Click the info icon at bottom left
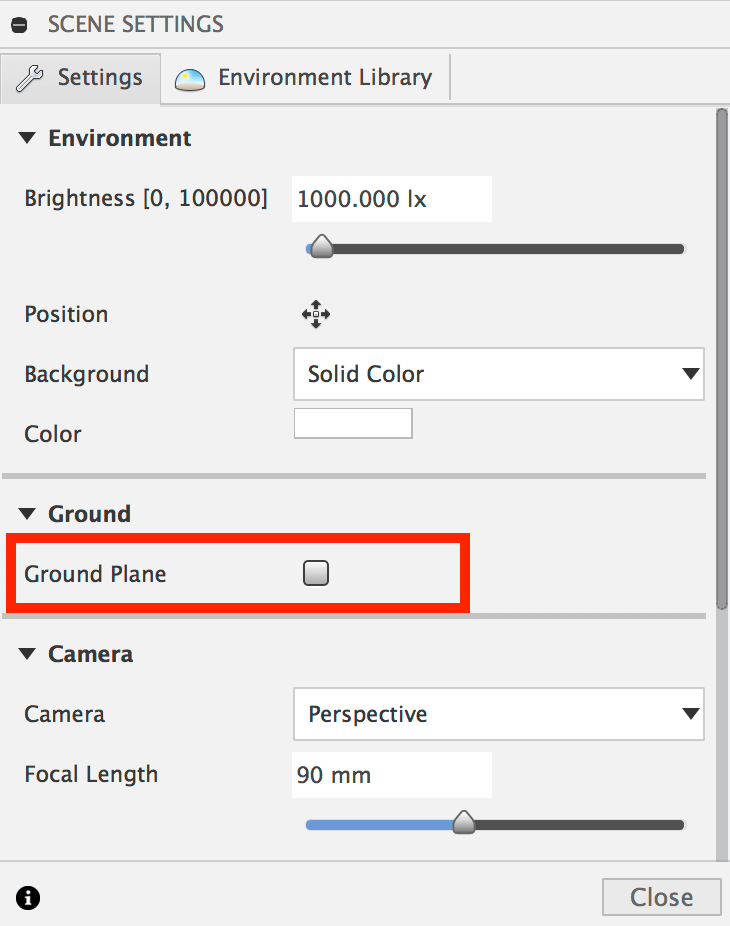Screen dimensions: 730x926 pos(28,898)
